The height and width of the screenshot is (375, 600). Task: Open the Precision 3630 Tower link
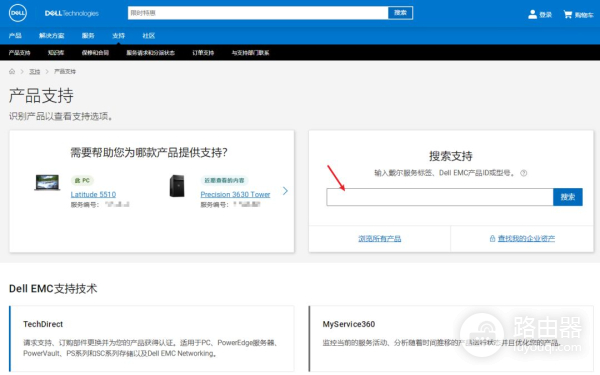tap(235, 194)
